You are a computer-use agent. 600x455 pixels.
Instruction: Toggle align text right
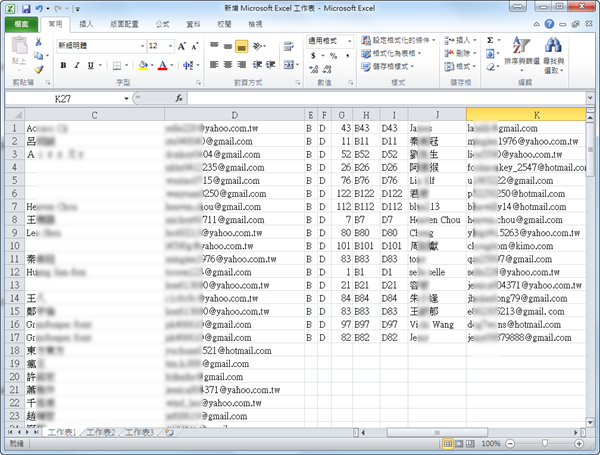click(241, 65)
